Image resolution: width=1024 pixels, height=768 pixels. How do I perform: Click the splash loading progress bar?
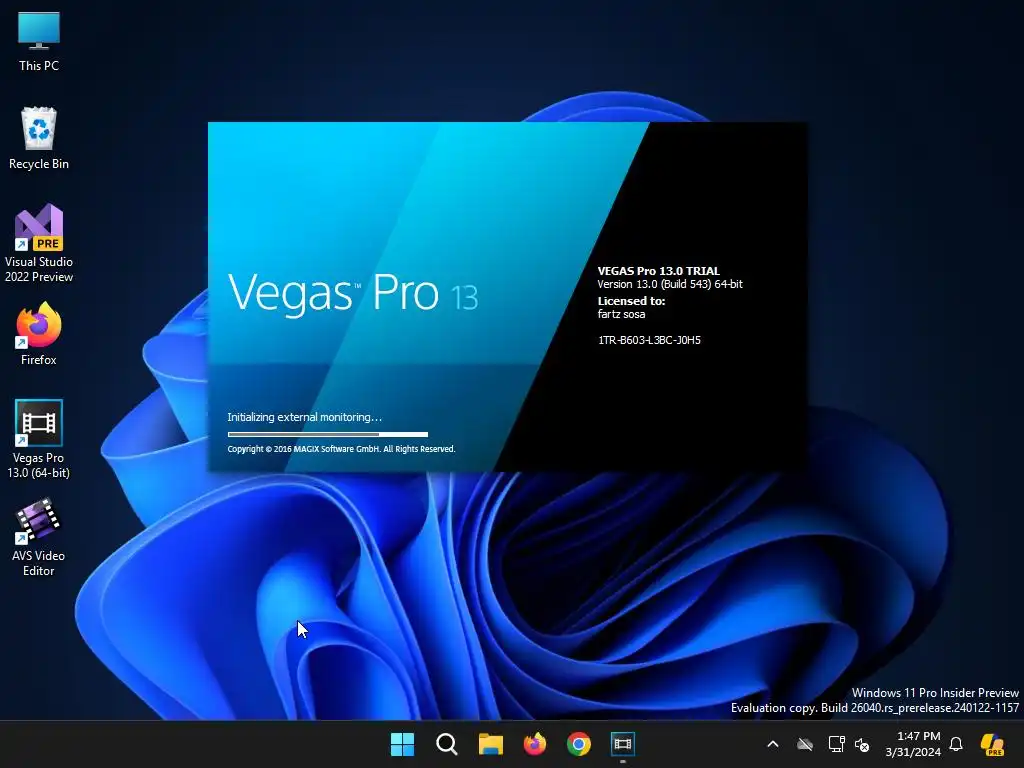coord(328,434)
